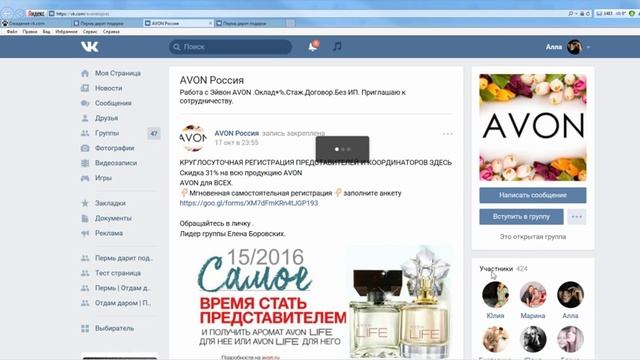Click icon beside Тест страница shortcut
This screenshot has height=360, width=640.
click(x=85, y=273)
